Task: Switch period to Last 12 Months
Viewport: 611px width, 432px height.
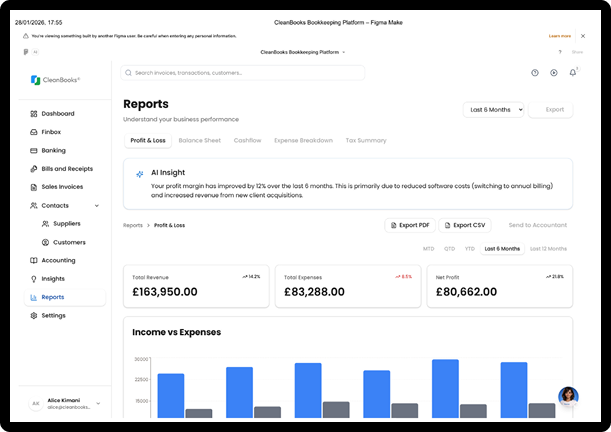Action: pyautogui.click(x=548, y=248)
